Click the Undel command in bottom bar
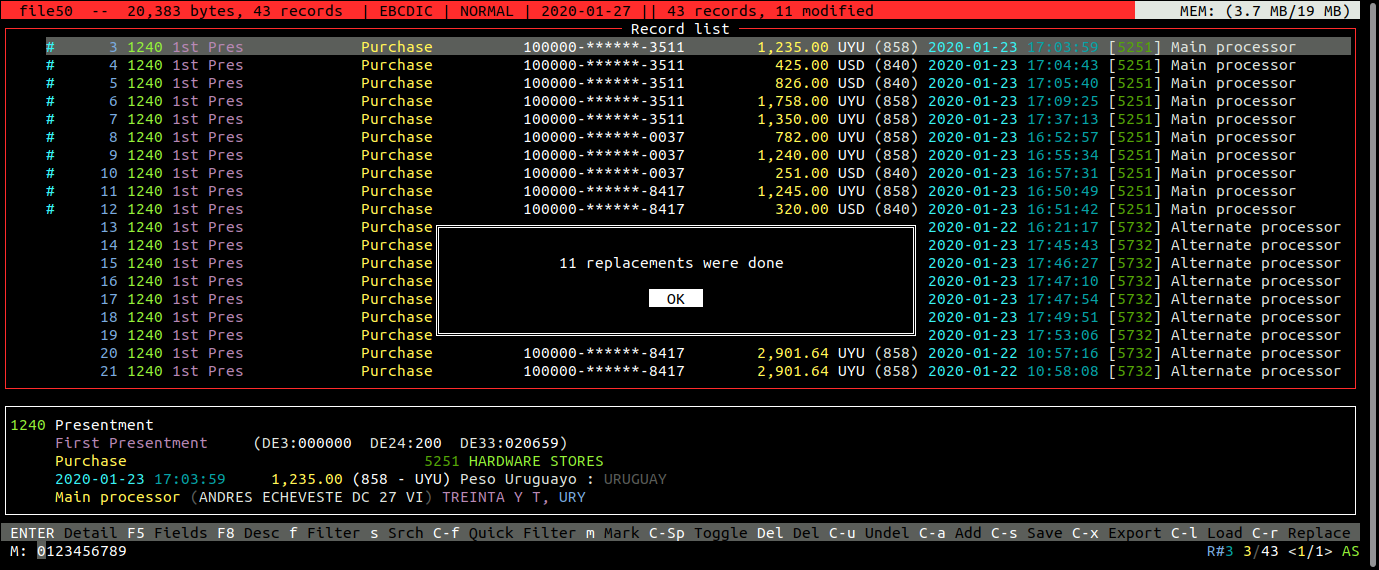 [x=887, y=533]
